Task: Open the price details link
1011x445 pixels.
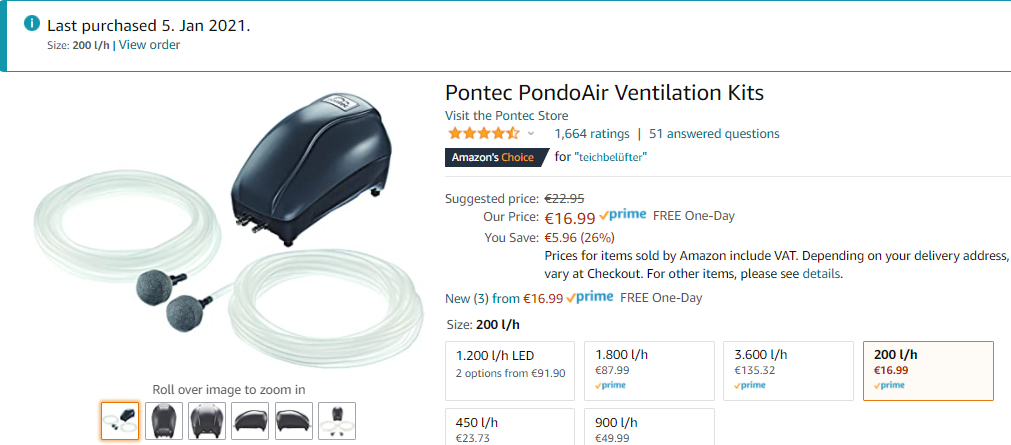Action: tap(821, 273)
